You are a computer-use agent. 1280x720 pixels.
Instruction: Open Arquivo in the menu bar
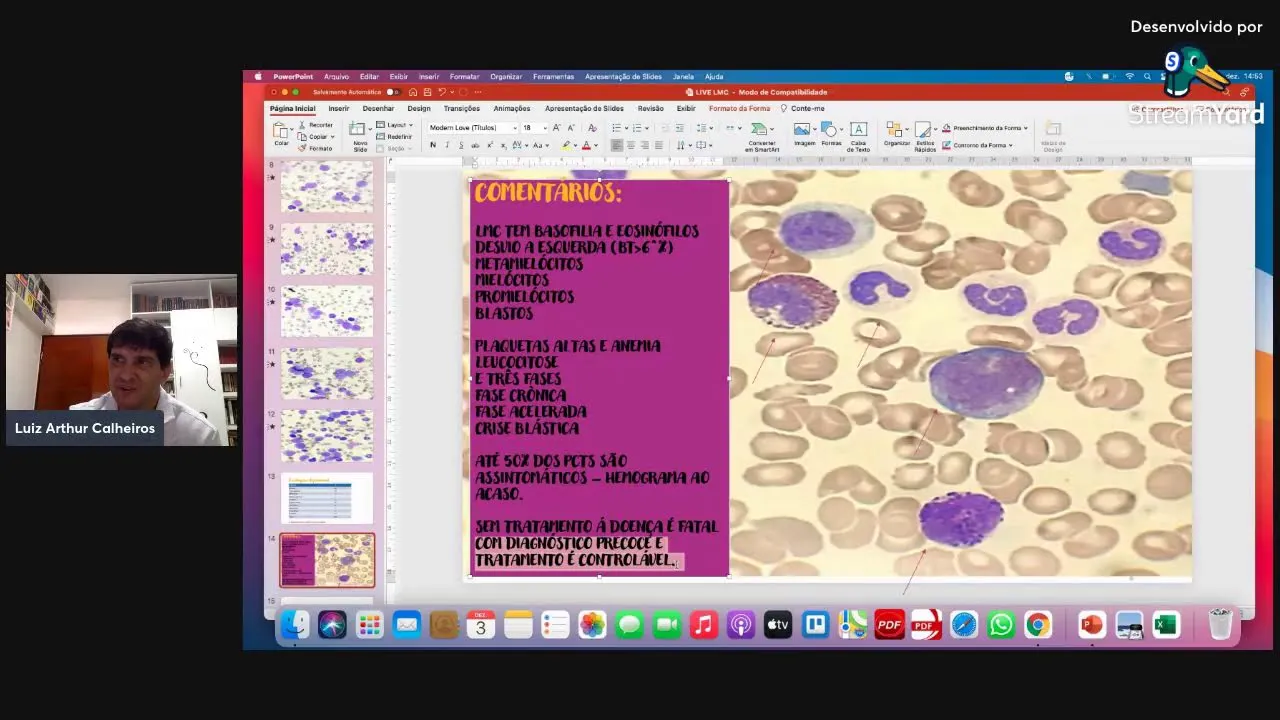coord(336,76)
